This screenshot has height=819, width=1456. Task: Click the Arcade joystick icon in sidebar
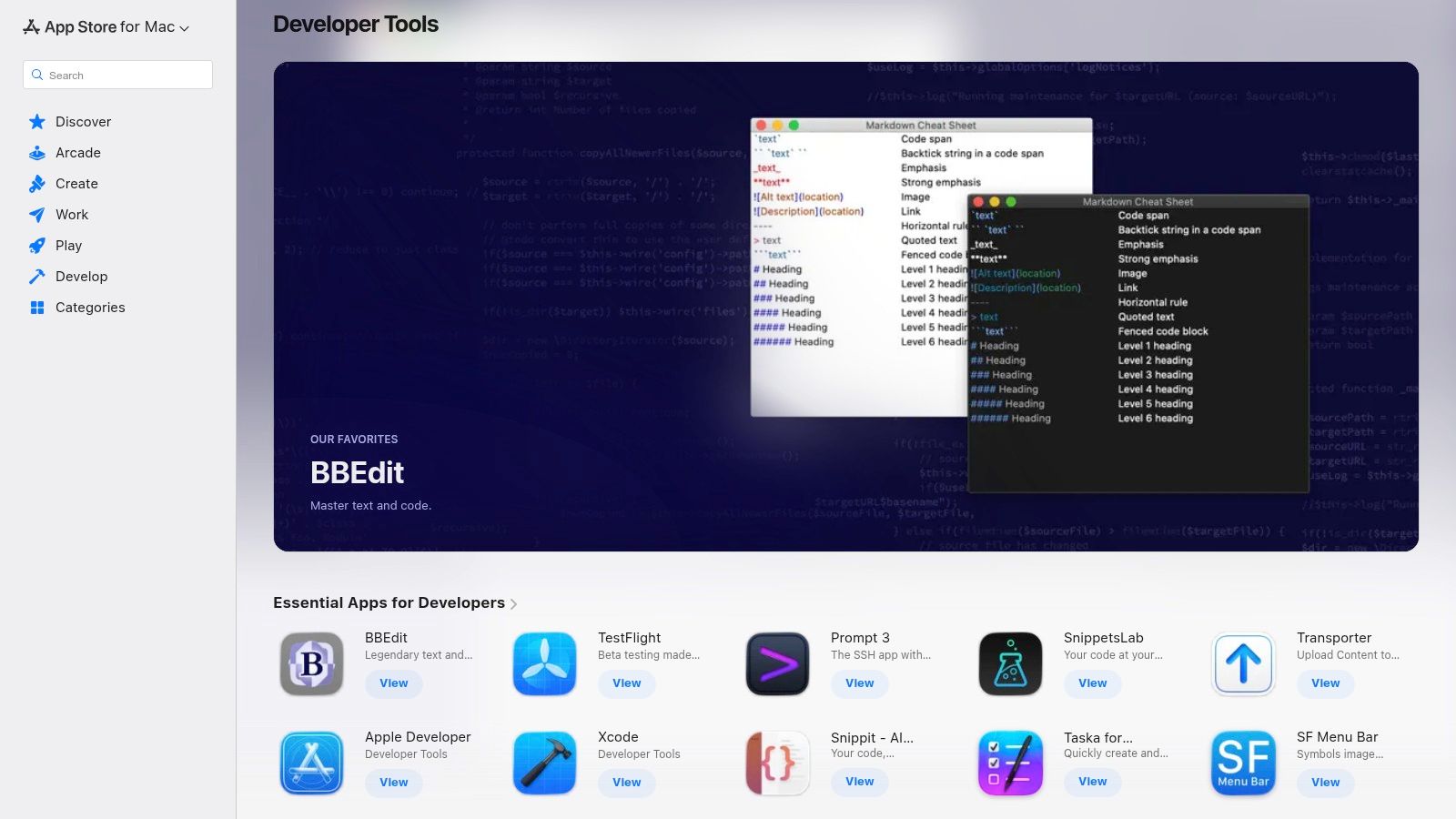pos(36,152)
